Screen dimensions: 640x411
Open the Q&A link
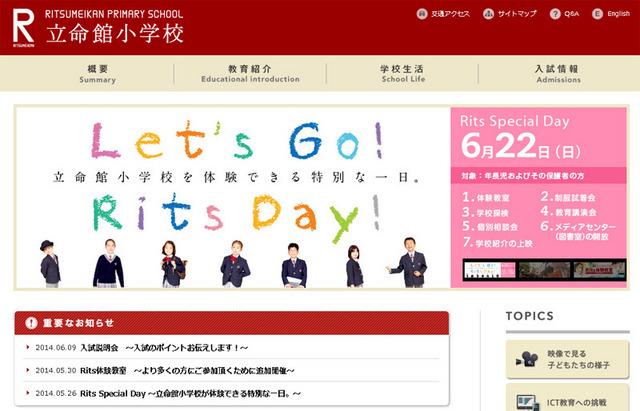point(571,14)
